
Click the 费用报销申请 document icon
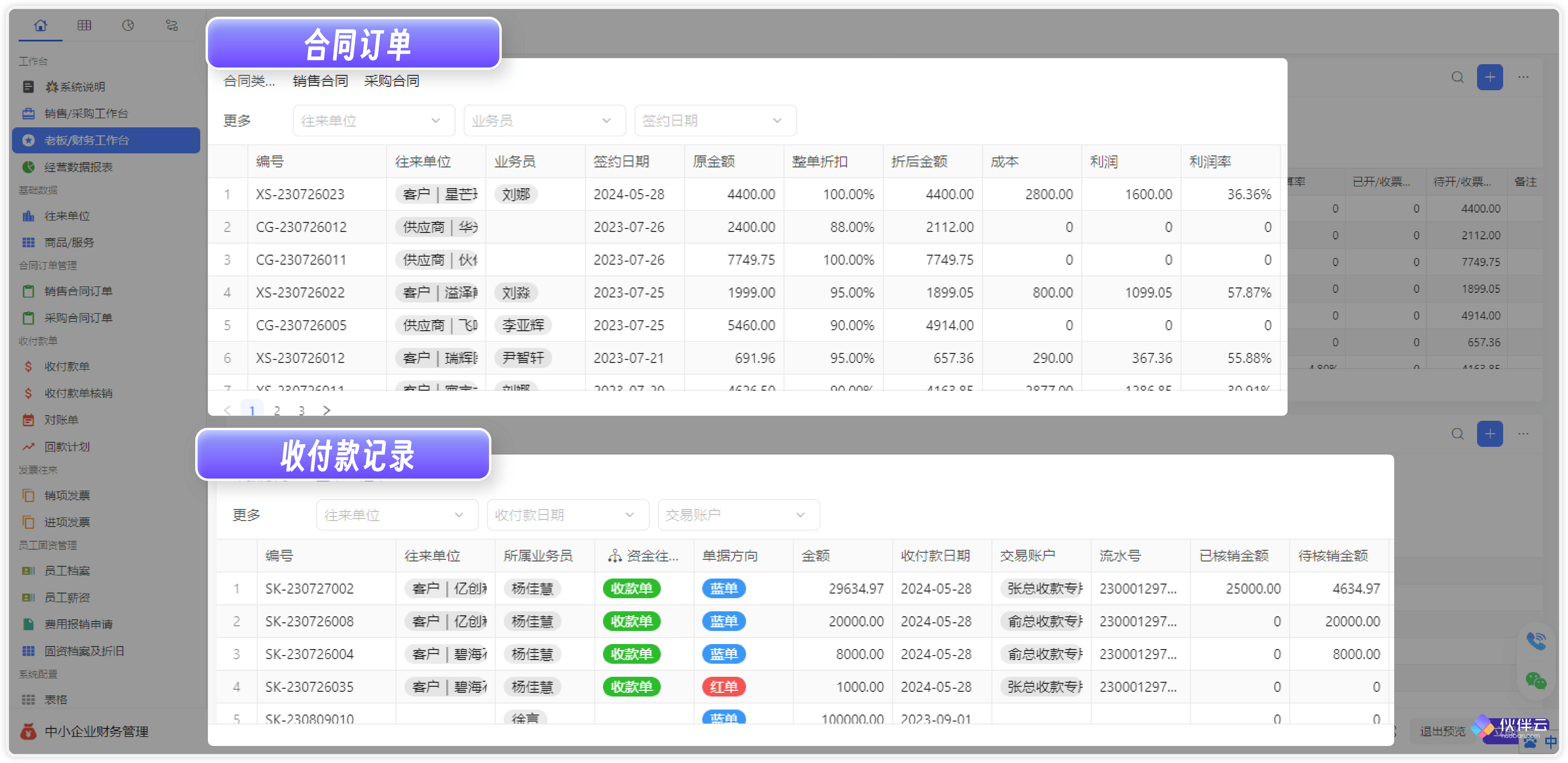(x=28, y=624)
